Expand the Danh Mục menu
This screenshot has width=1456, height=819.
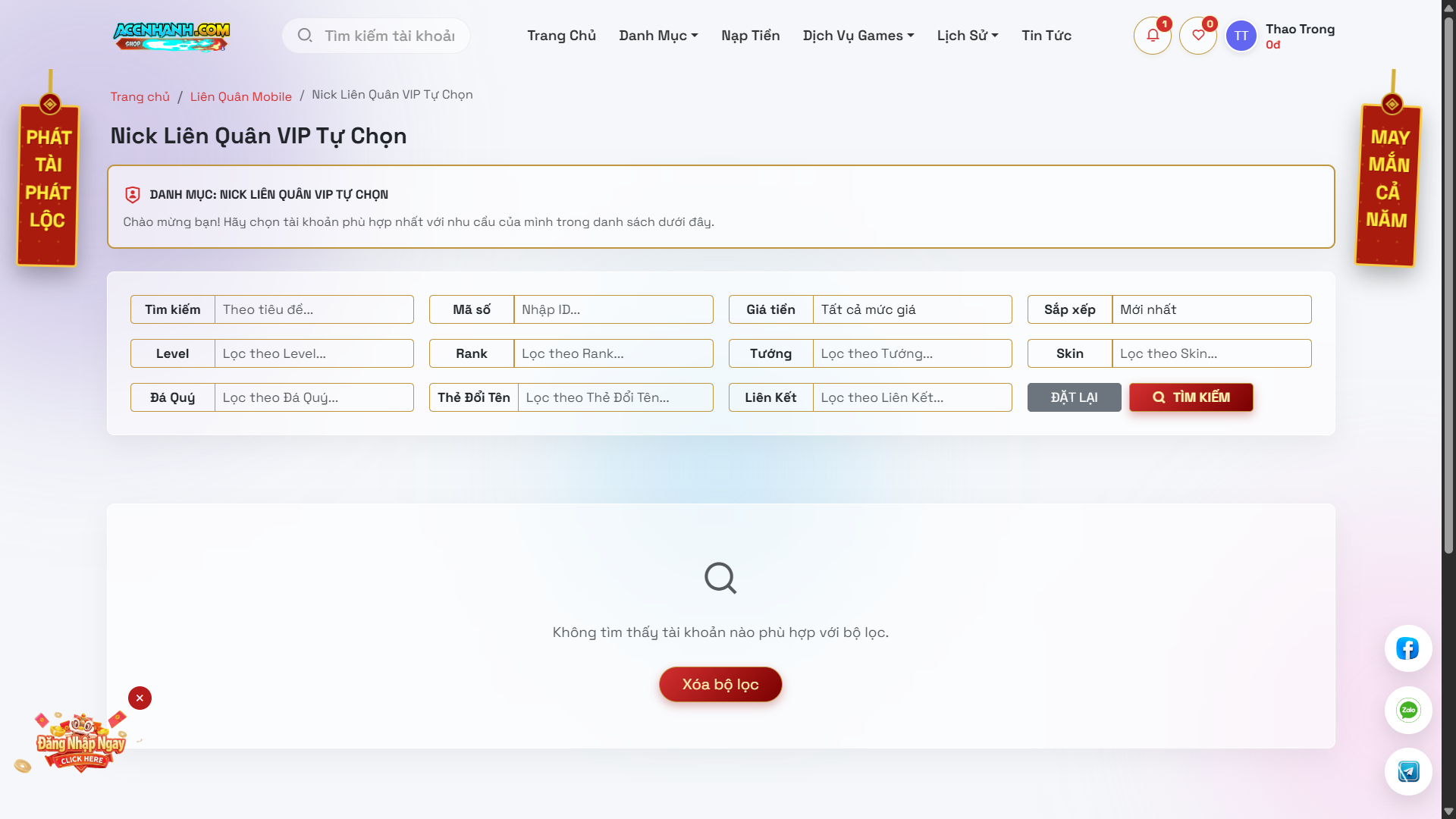(x=657, y=36)
